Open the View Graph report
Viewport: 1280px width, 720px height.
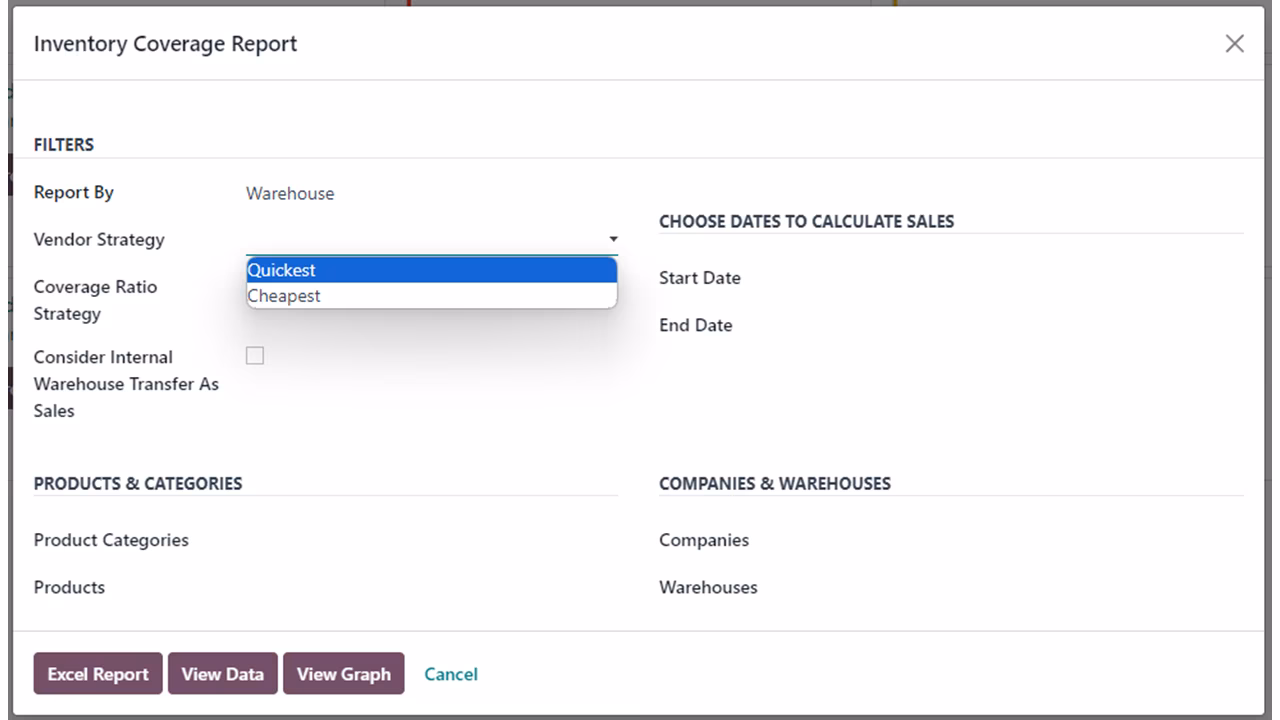pos(344,674)
